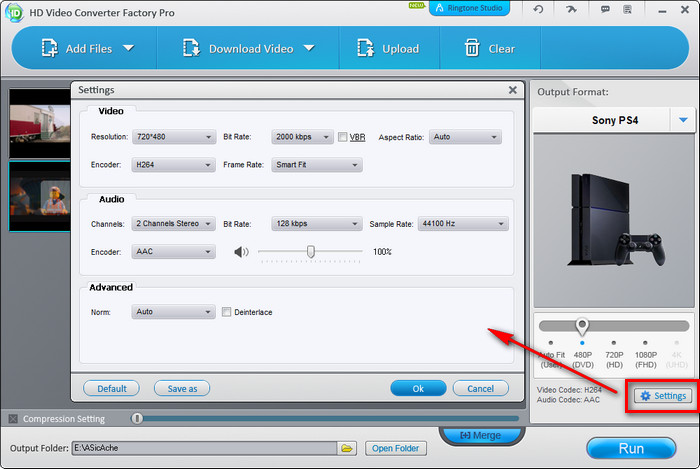Open Ringtone Studio
Screen dimensions: 700x469
469,8
